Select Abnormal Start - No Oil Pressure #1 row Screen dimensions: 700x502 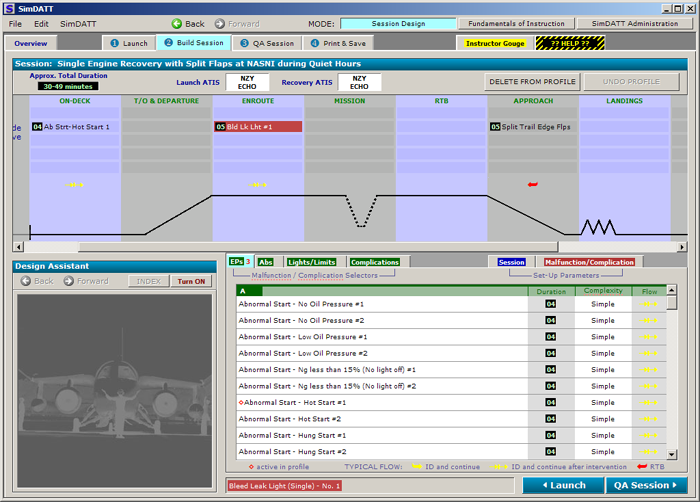click(x=380, y=303)
